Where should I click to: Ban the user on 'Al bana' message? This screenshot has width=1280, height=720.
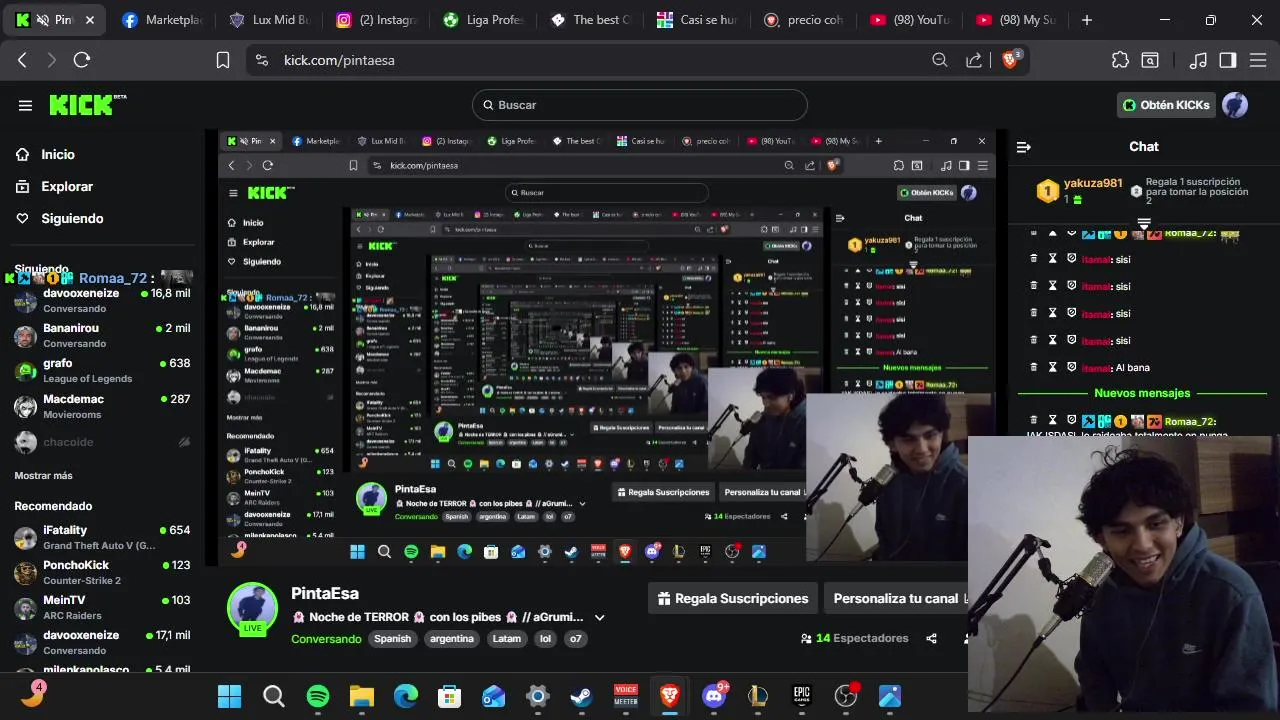pos(1071,367)
